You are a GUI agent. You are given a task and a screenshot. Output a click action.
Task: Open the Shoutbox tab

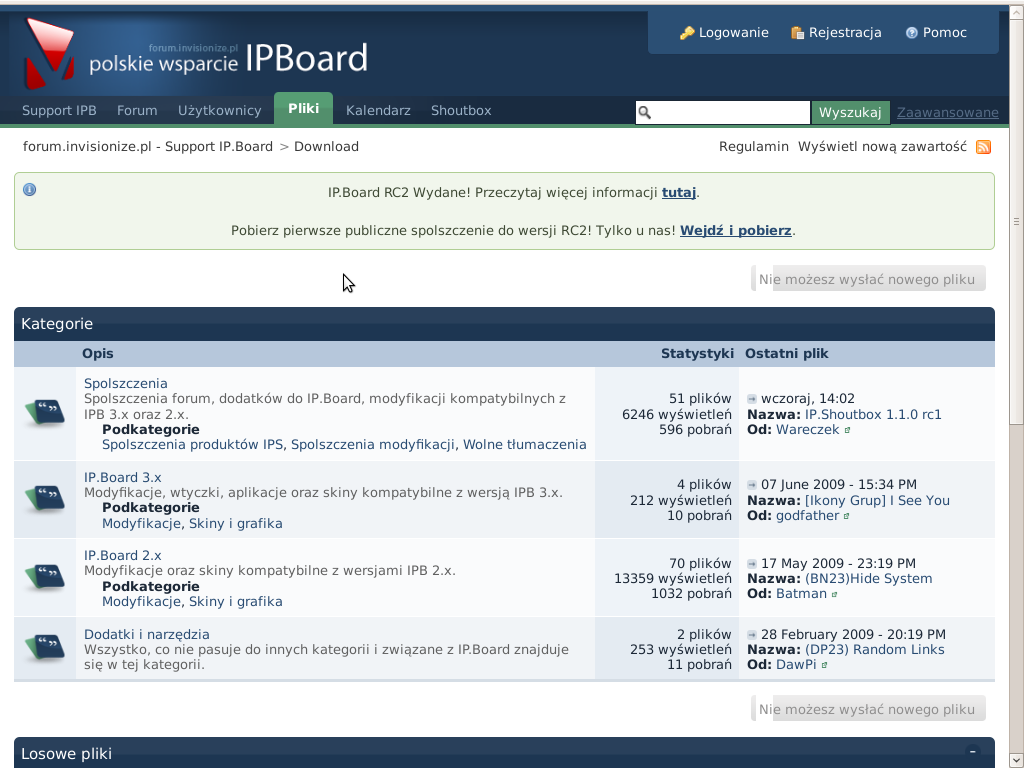click(x=461, y=111)
